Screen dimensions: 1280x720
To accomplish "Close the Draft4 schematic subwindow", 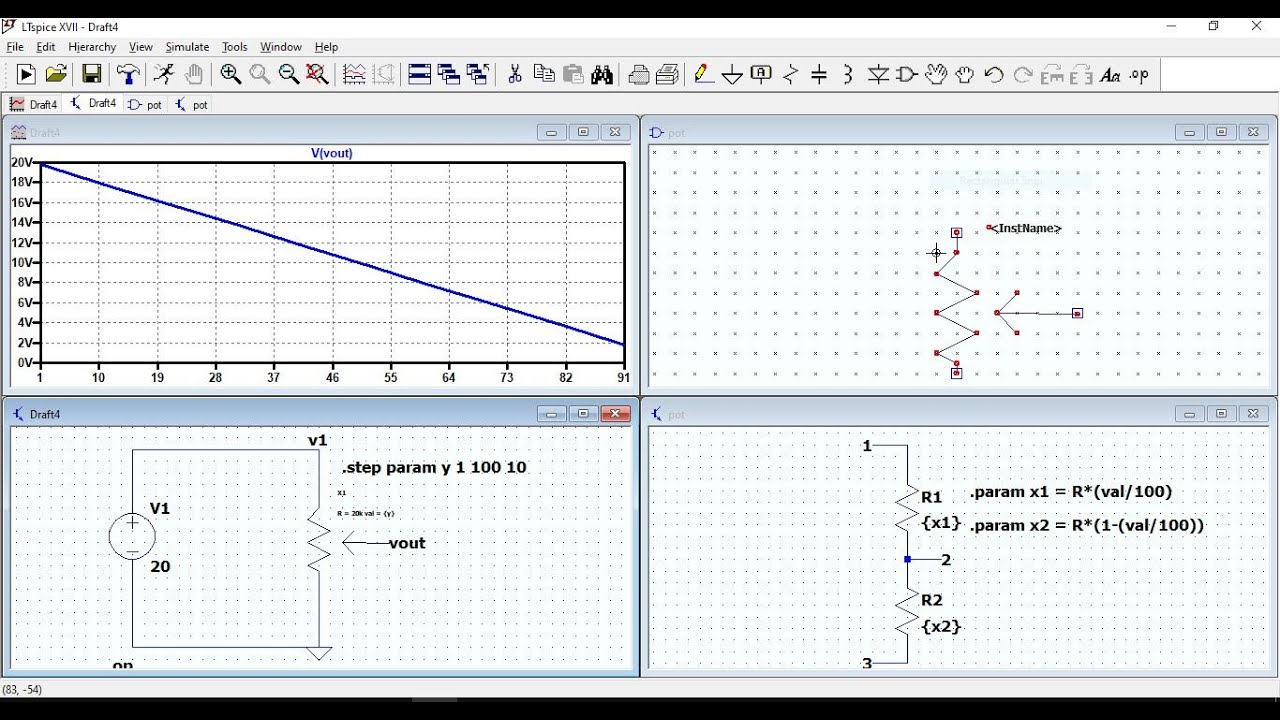I will click(x=616, y=413).
